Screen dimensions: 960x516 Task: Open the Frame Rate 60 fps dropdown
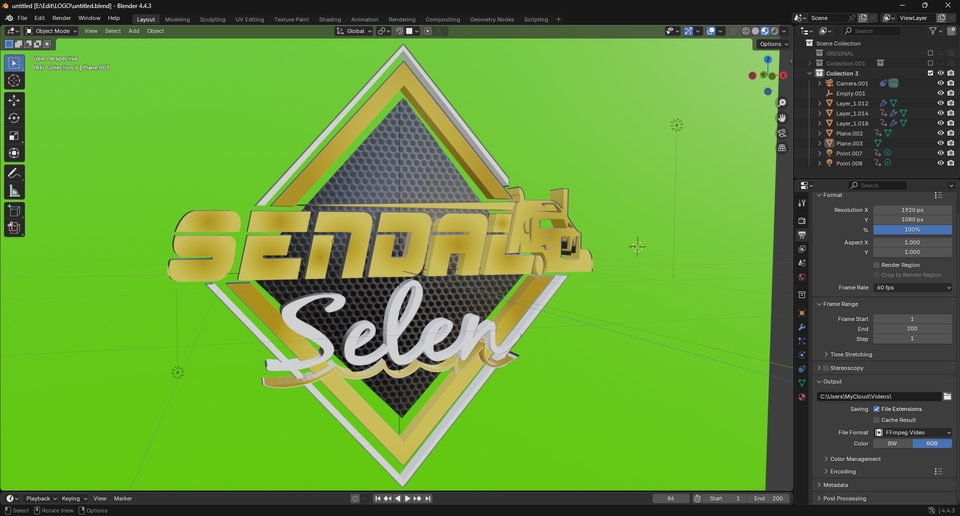point(912,288)
